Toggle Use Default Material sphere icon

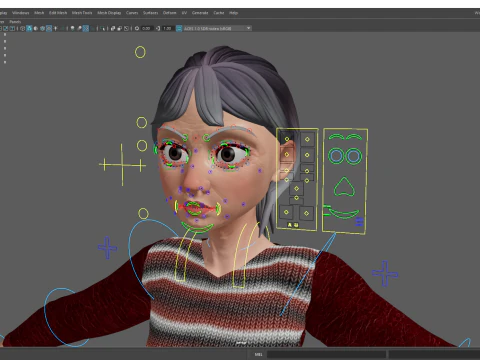click(36, 28)
